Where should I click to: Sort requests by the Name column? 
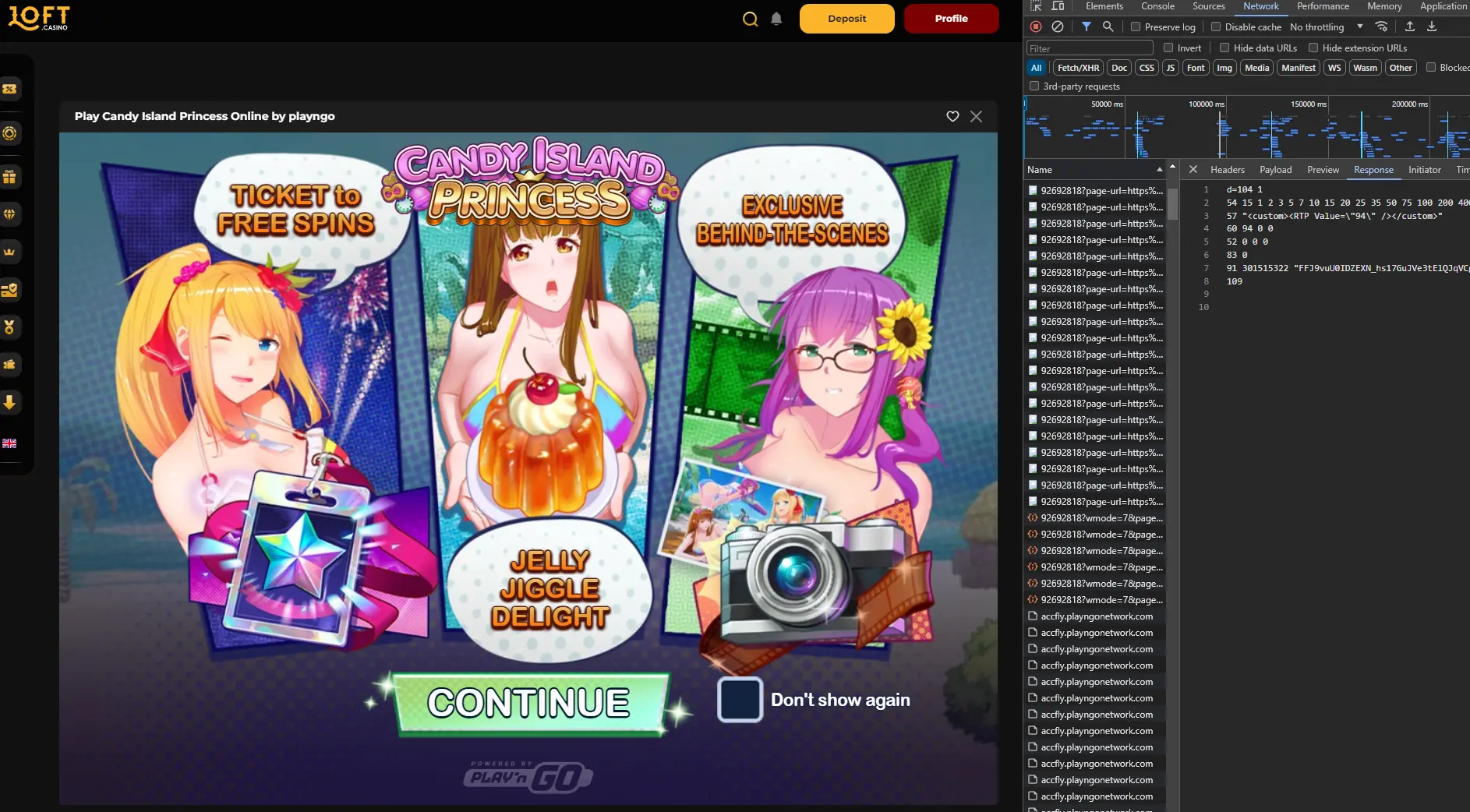click(1094, 169)
